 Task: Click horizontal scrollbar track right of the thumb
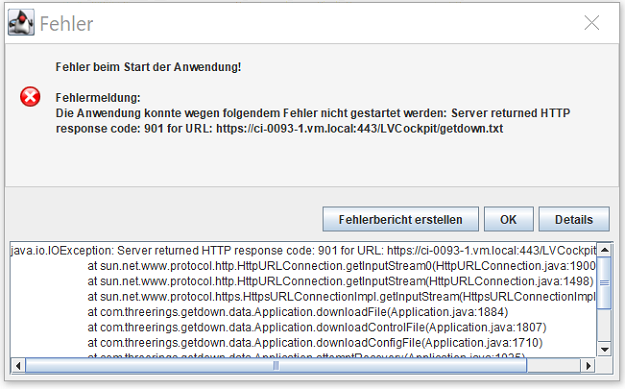click(x=554, y=365)
